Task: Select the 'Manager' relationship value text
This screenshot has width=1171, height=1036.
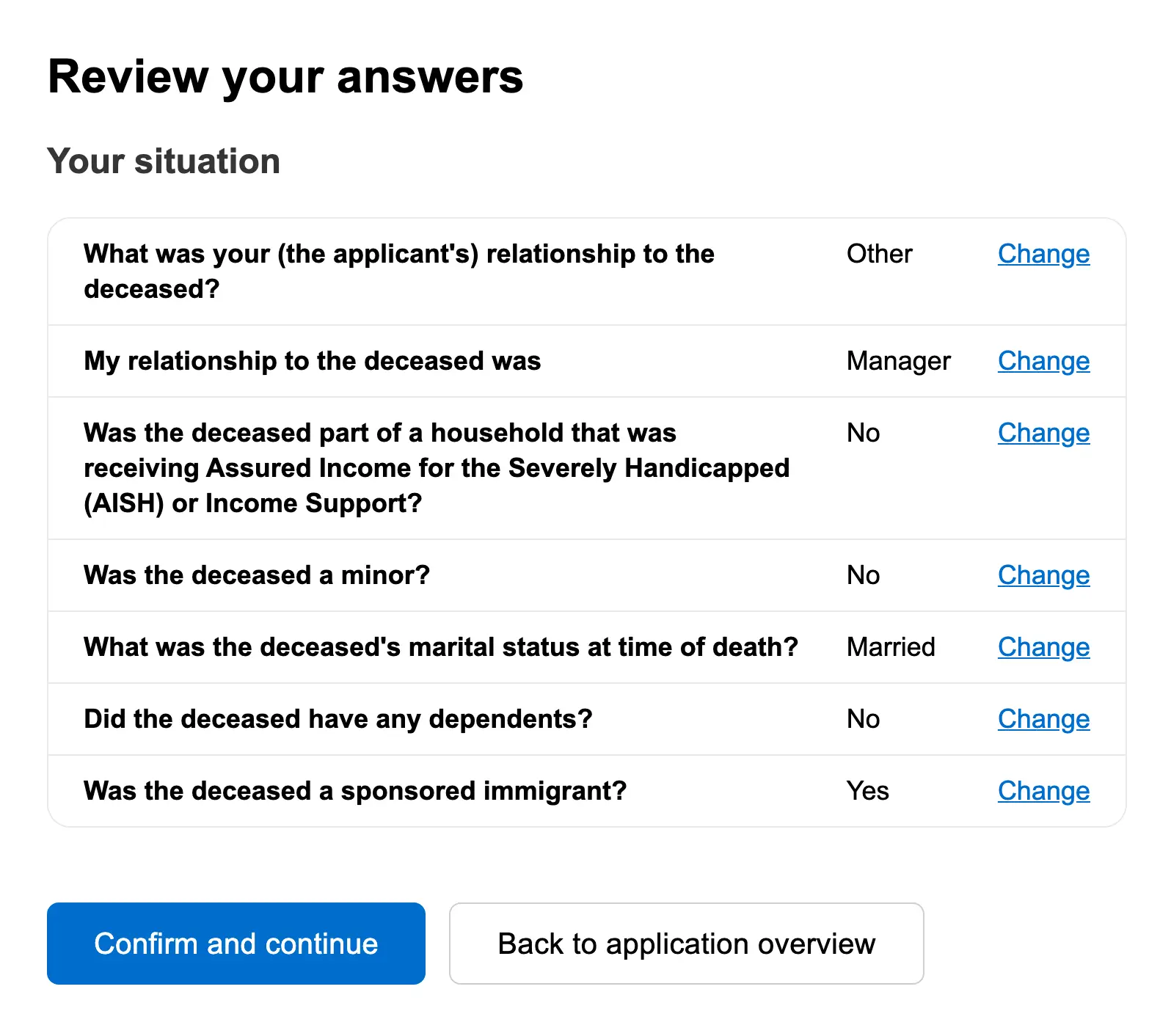Action: click(x=898, y=361)
